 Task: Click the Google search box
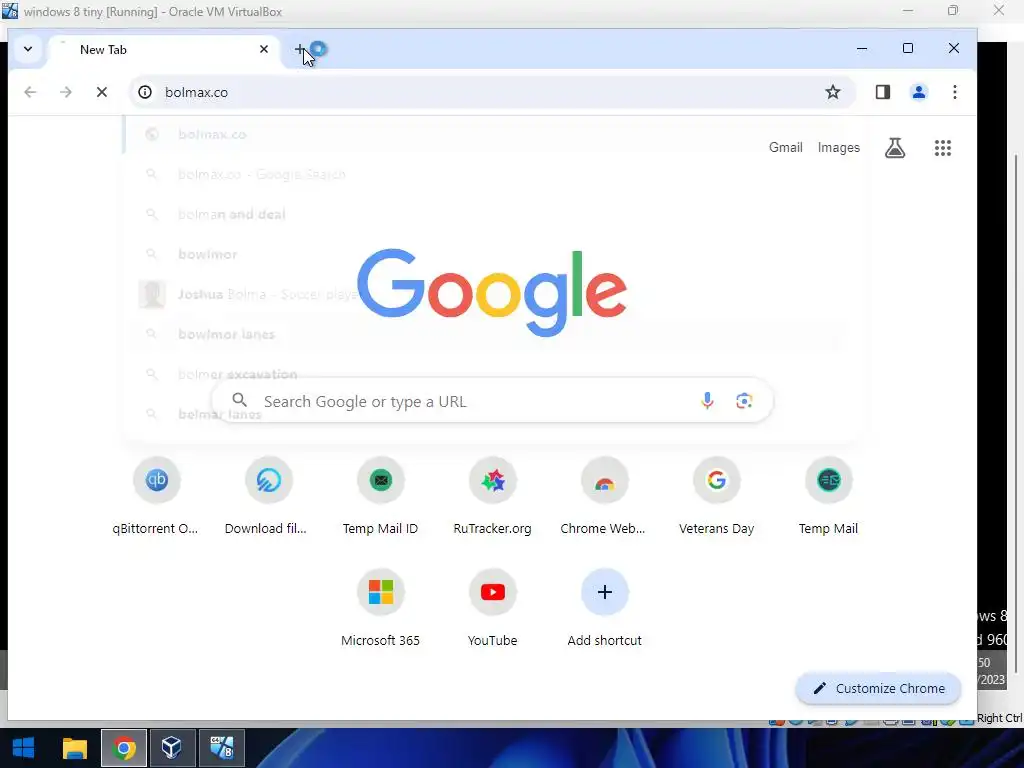[492, 400]
